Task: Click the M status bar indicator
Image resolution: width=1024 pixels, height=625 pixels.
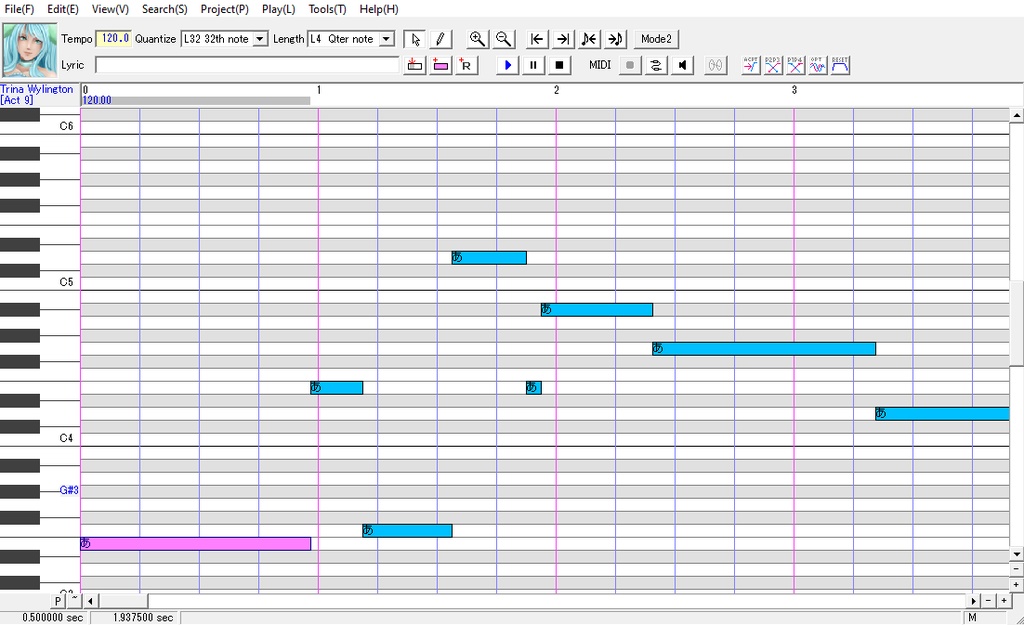Action: tap(972, 617)
